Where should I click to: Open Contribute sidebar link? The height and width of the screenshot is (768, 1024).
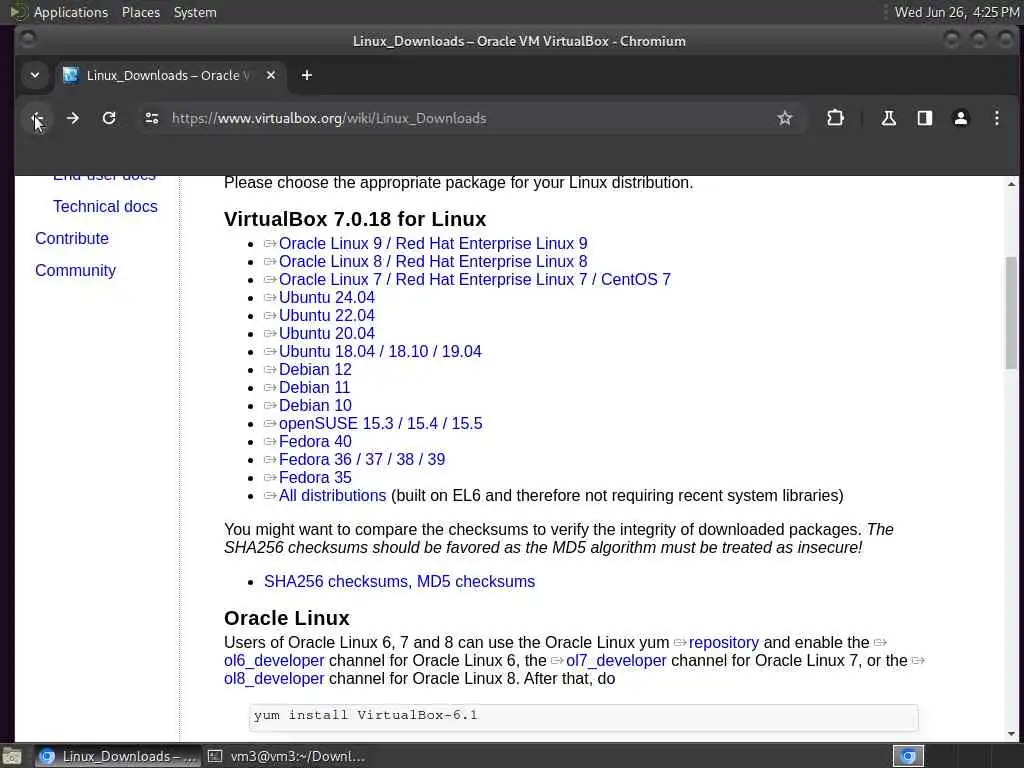[72, 238]
